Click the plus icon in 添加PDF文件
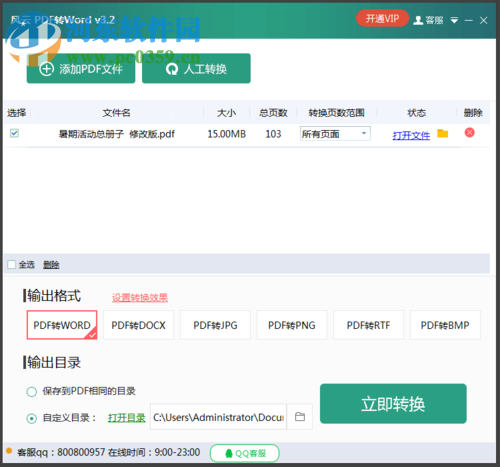The height and width of the screenshot is (467, 500). (46, 69)
